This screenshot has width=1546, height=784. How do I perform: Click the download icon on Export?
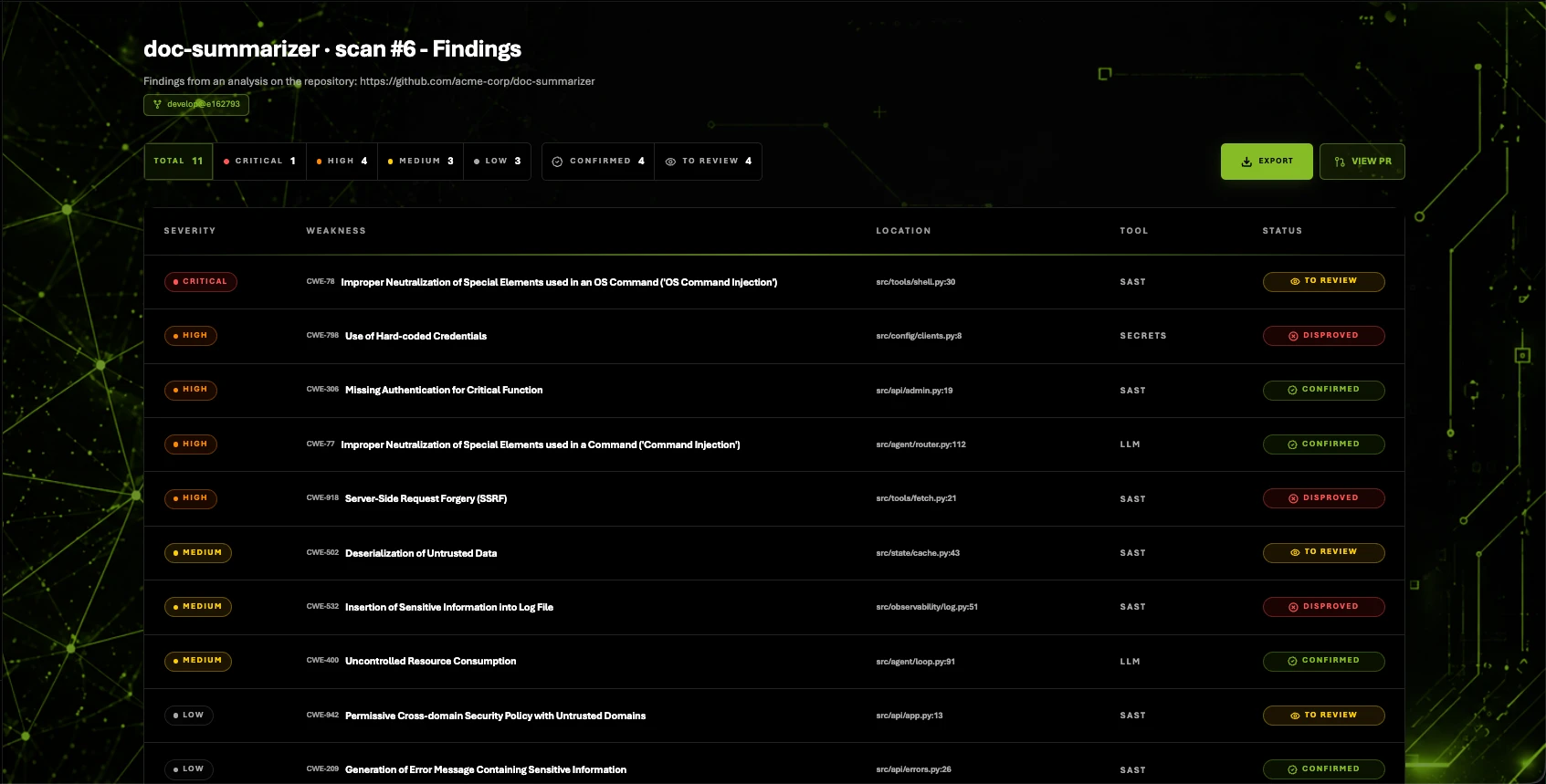click(1246, 162)
